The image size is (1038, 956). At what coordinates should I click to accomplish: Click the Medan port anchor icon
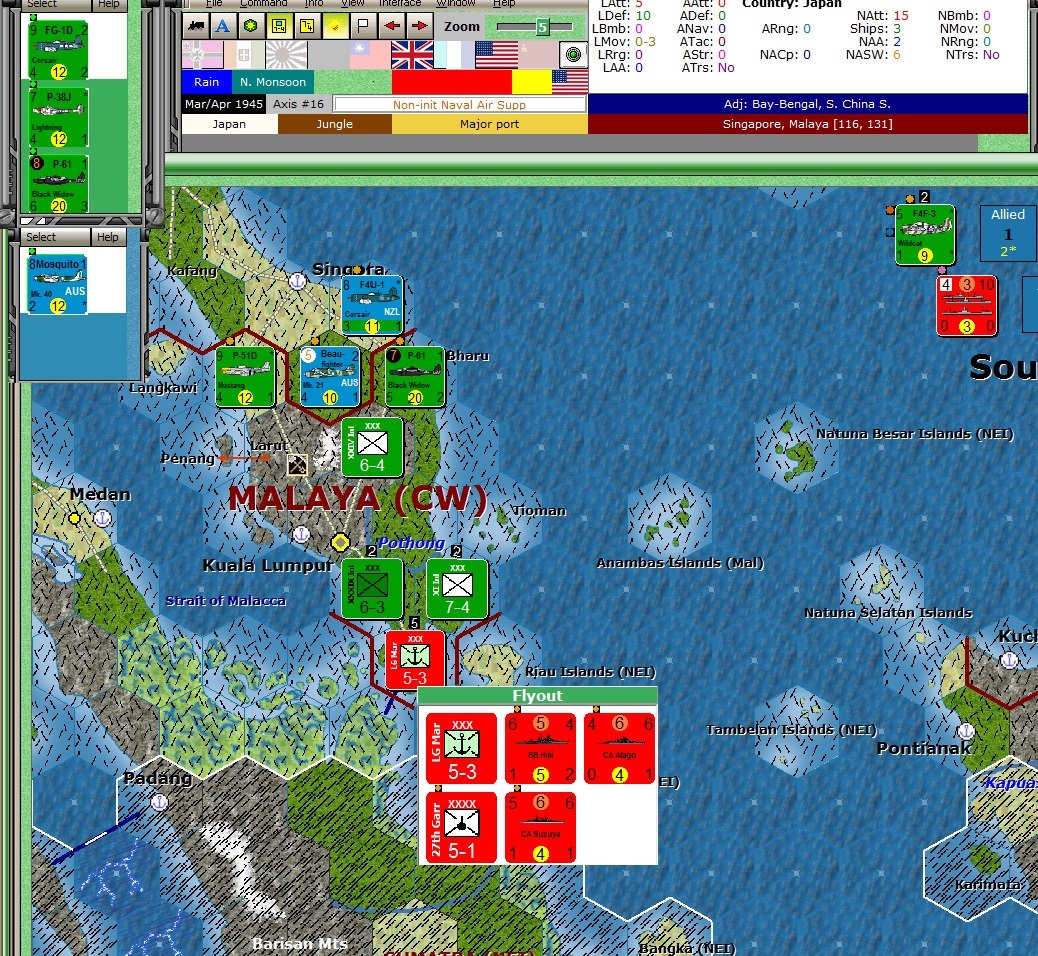click(x=103, y=518)
